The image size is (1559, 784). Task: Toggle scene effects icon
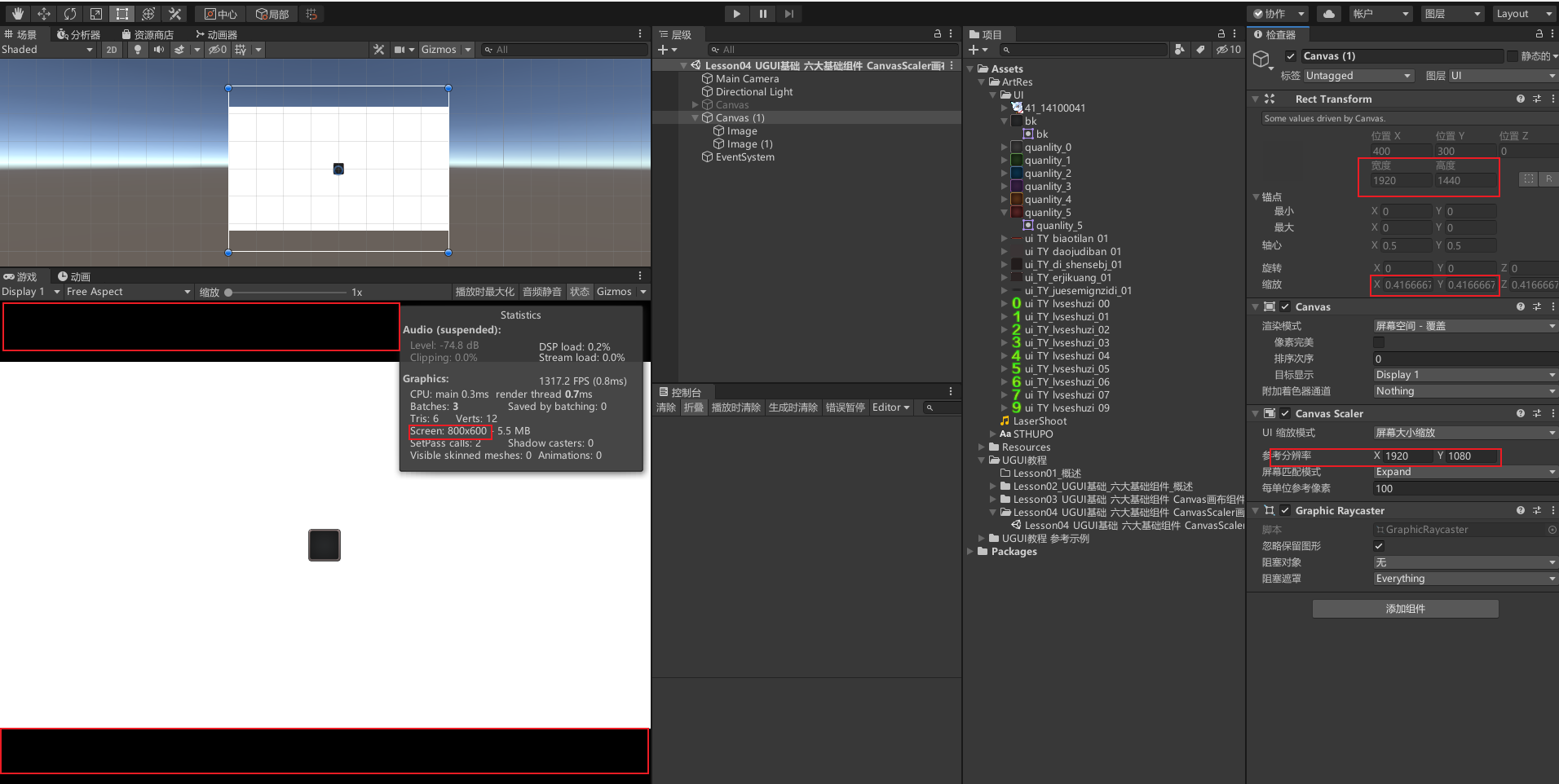[179, 50]
